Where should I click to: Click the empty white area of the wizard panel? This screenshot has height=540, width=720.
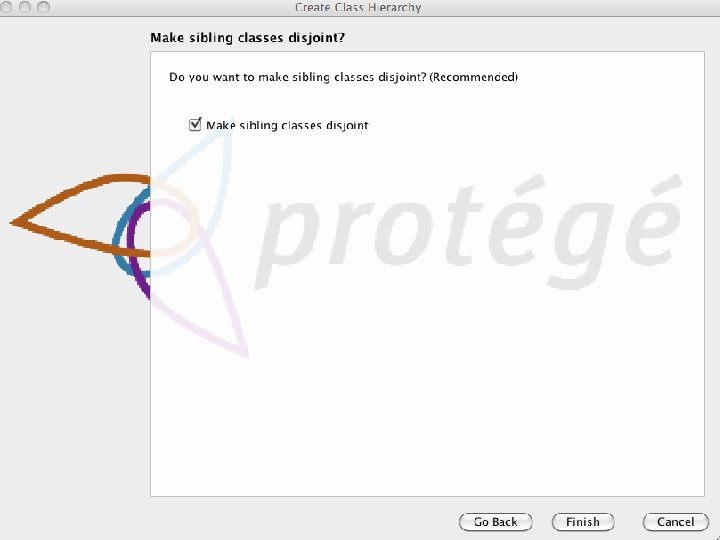tap(427, 404)
